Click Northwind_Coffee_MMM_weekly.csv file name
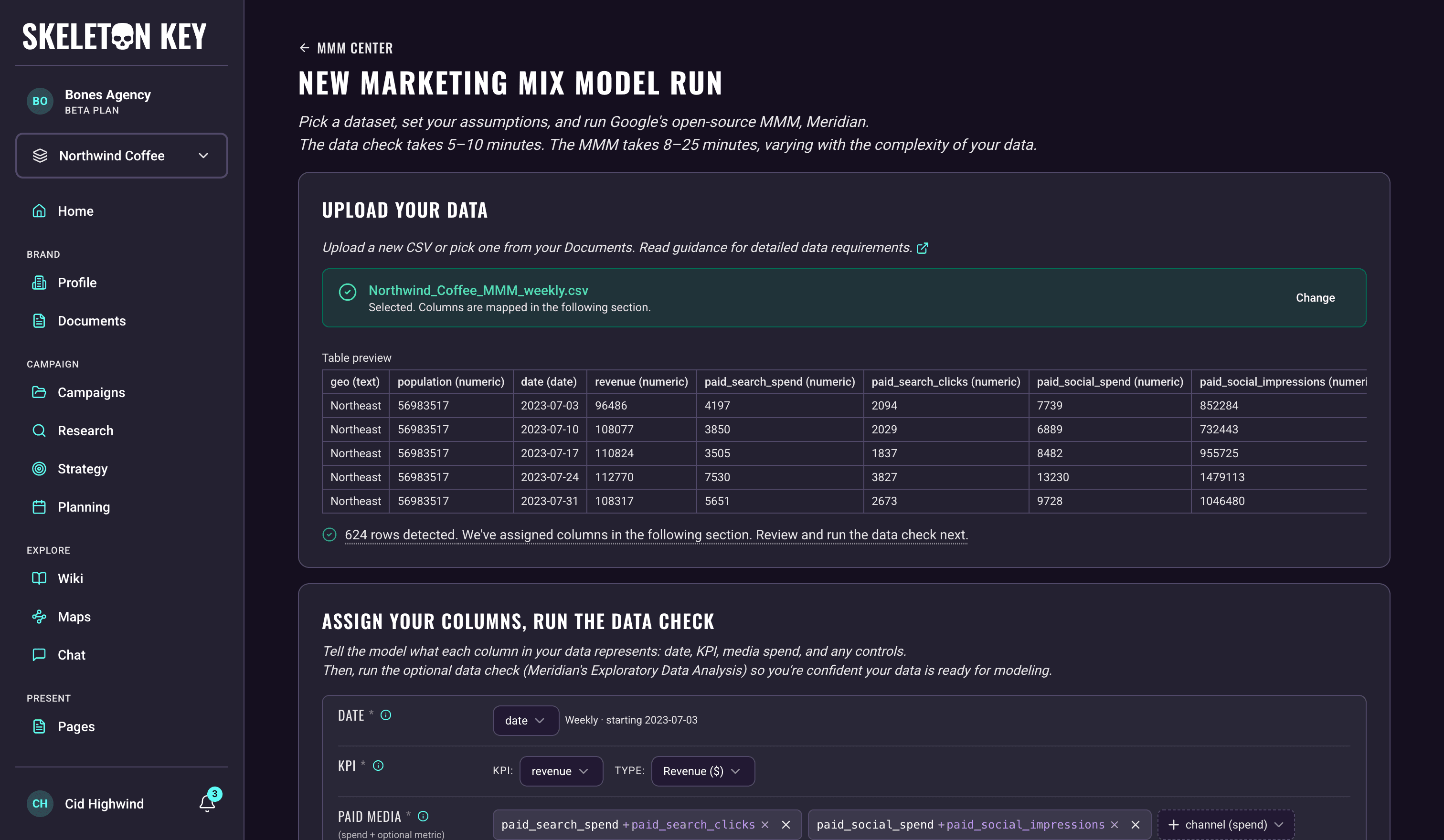The height and width of the screenshot is (840, 1444). click(478, 290)
